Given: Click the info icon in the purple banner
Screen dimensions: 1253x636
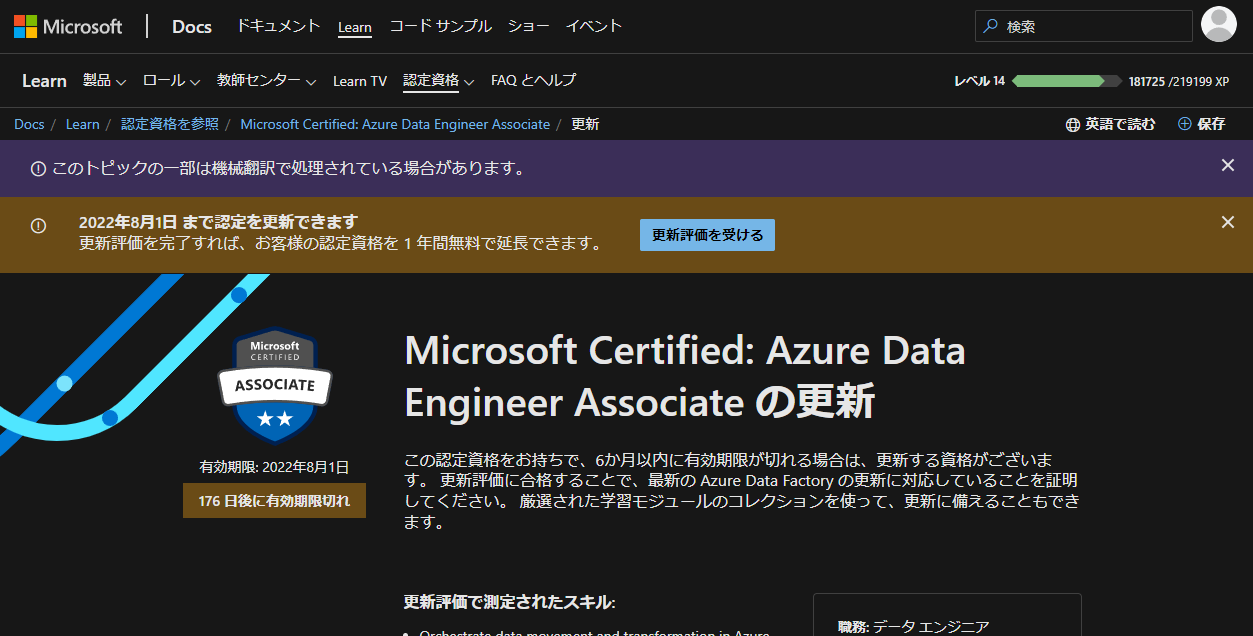Looking at the screenshot, I should [x=38, y=168].
